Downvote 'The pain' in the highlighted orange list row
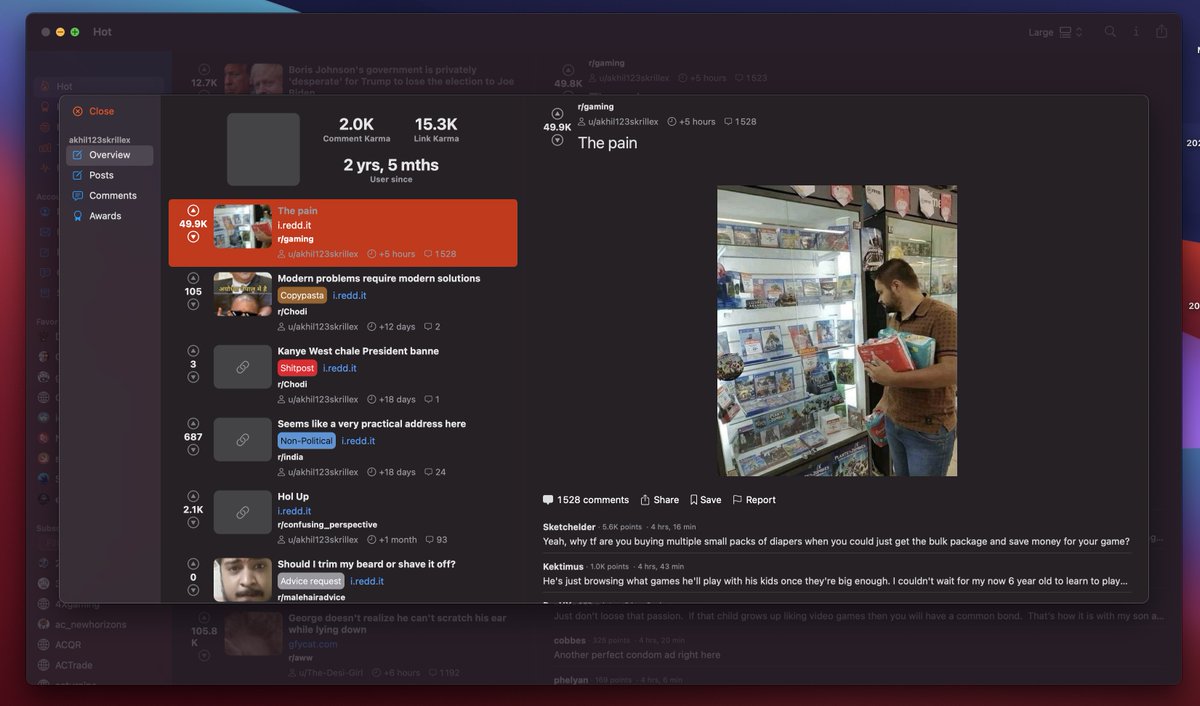Viewport: 1200px width, 706px height. pyautogui.click(x=193, y=237)
